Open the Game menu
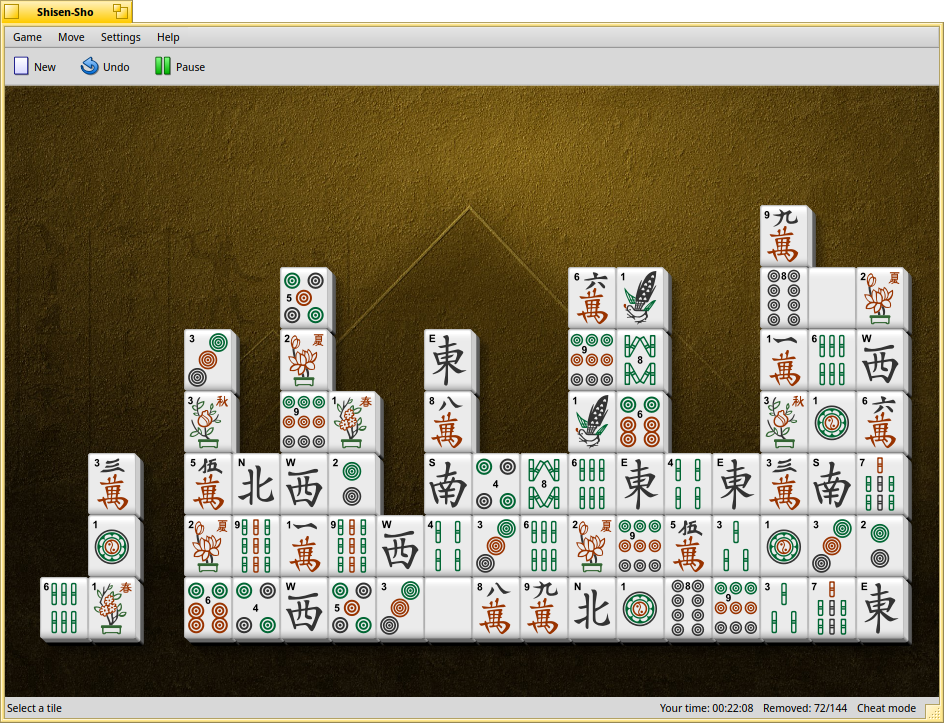This screenshot has width=944, height=723. tap(27, 37)
